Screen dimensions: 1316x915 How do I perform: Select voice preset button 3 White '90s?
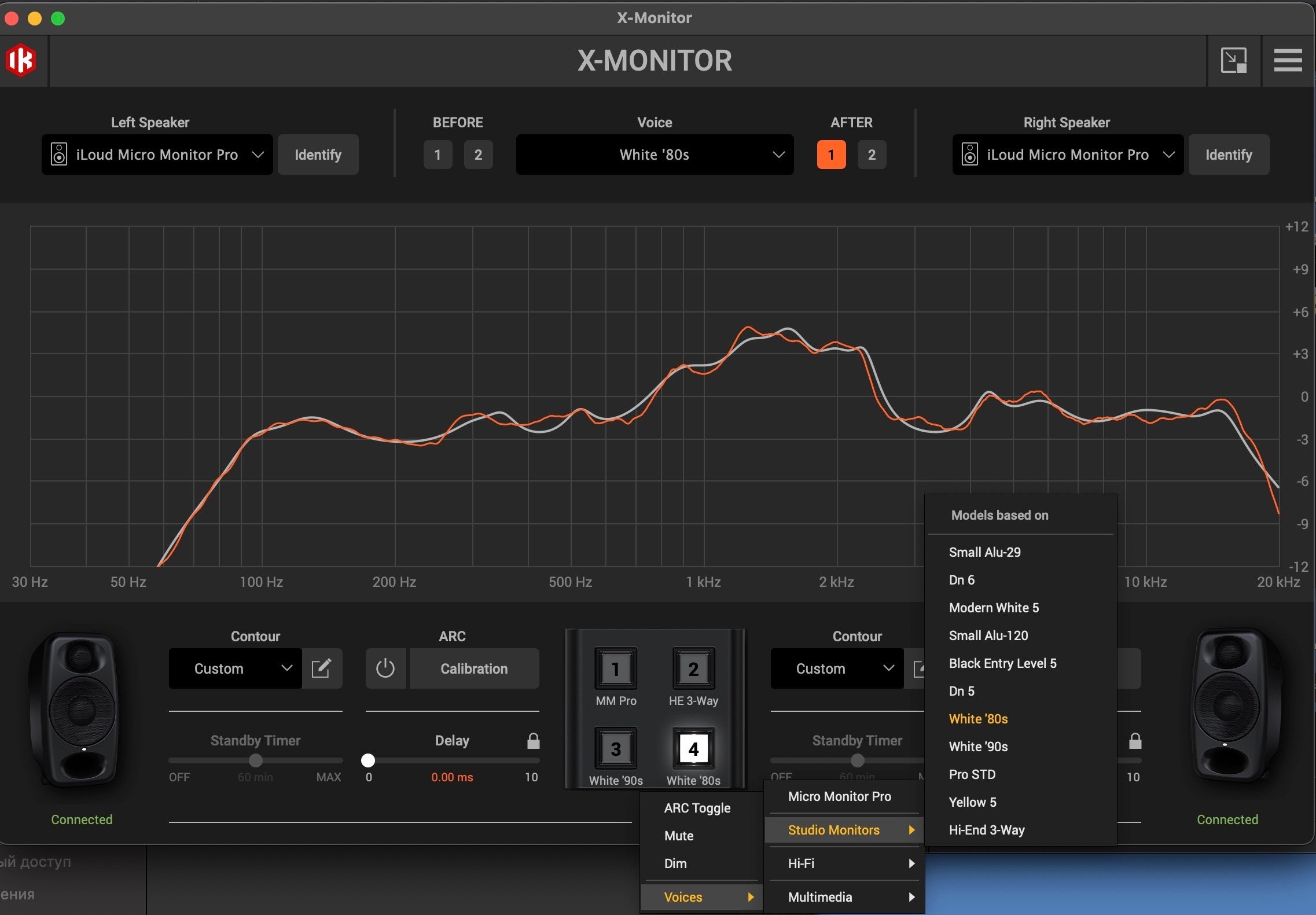616,749
